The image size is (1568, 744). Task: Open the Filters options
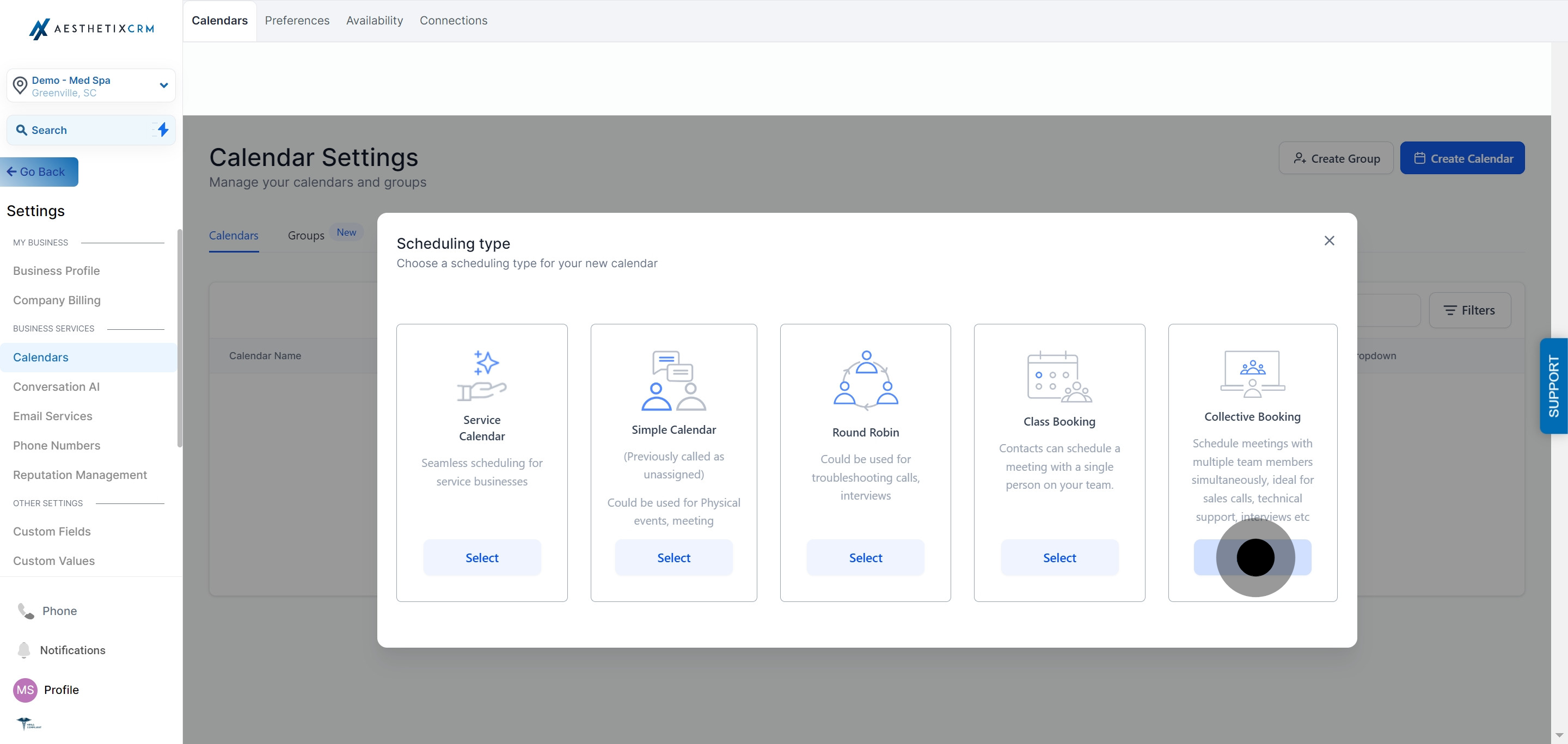tap(1469, 310)
